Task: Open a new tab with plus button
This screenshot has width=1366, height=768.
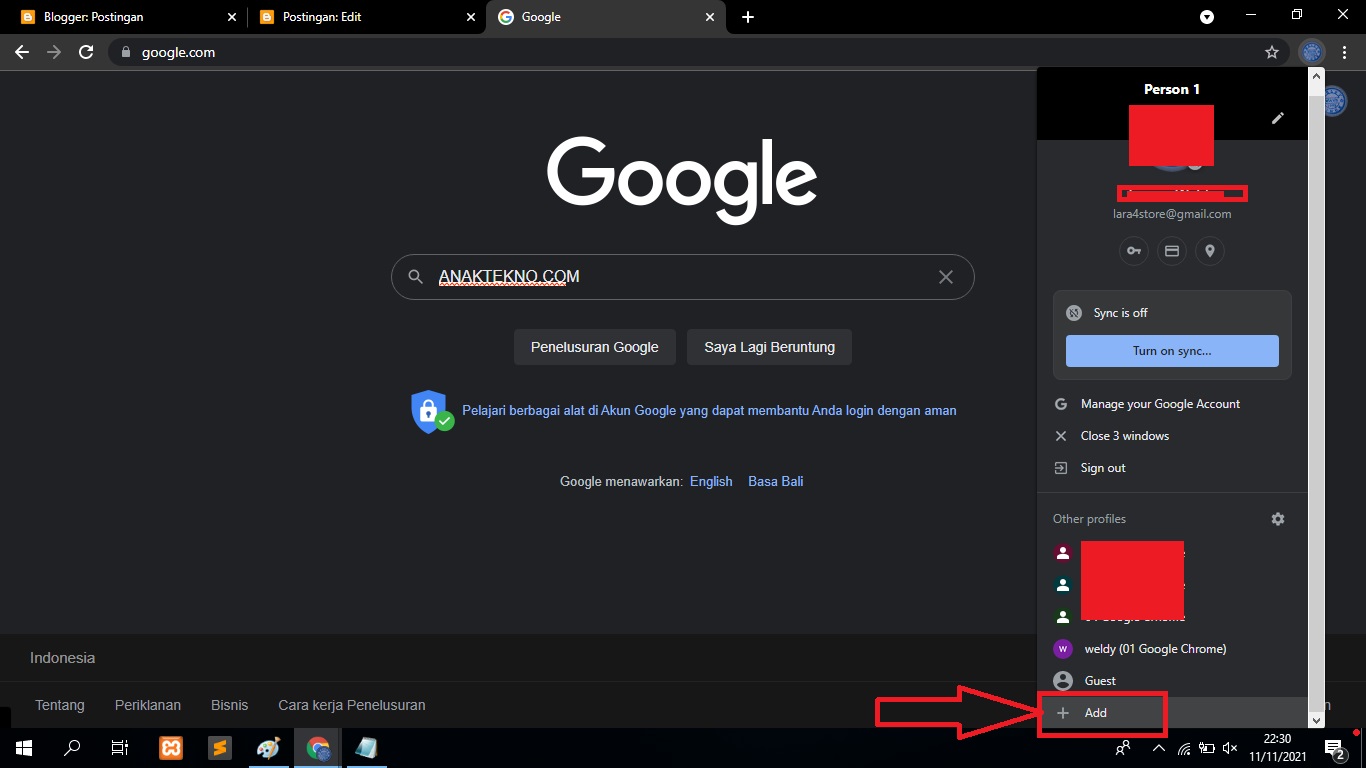Action: [748, 17]
